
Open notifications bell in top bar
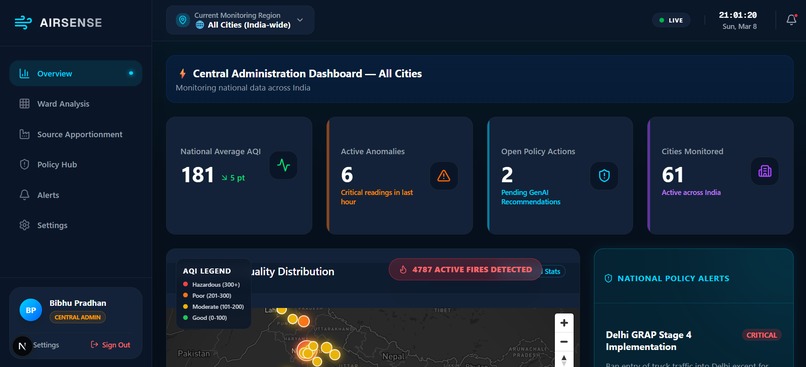coord(791,20)
